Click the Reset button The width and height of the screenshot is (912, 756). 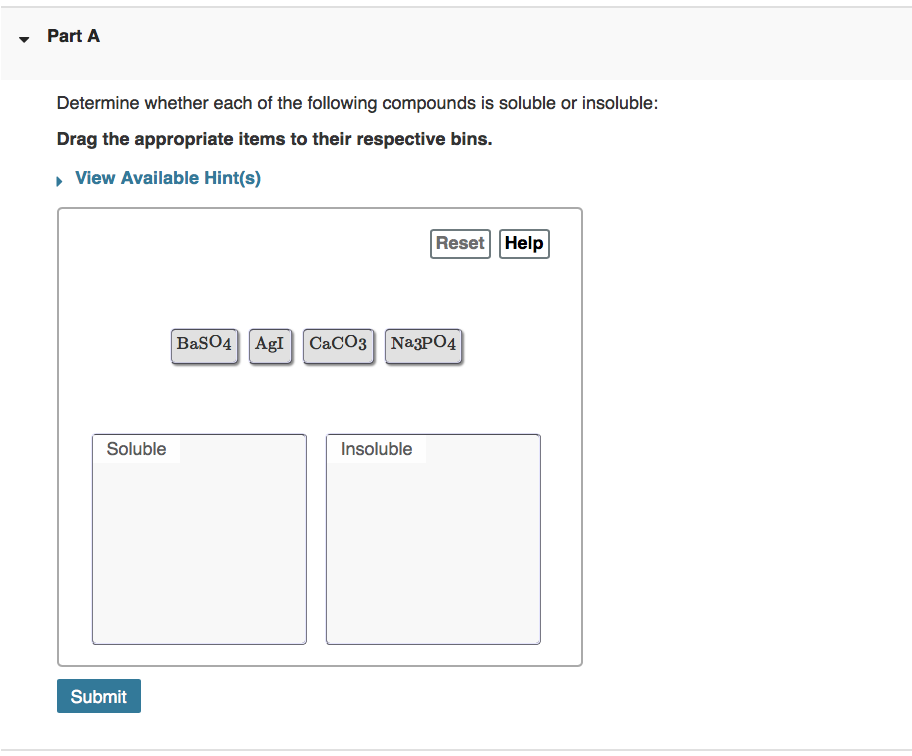click(460, 243)
